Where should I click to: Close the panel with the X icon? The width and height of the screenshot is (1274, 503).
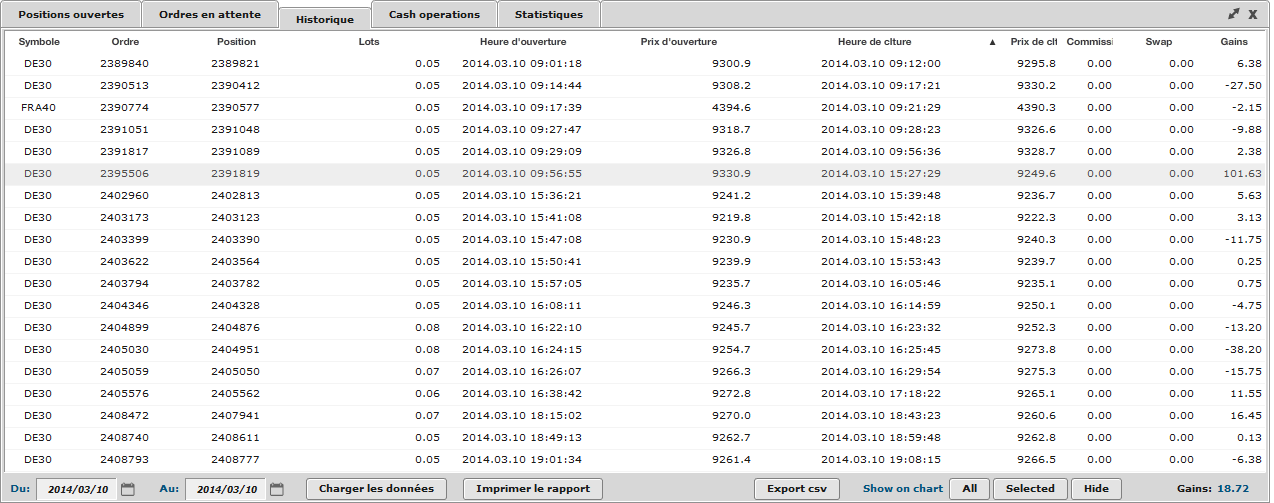(1253, 14)
